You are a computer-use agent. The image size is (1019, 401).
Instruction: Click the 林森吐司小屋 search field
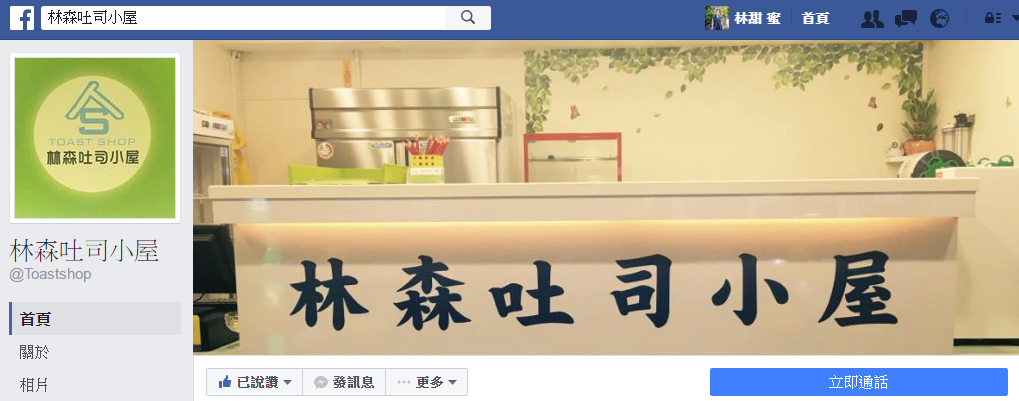tap(243, 18)
